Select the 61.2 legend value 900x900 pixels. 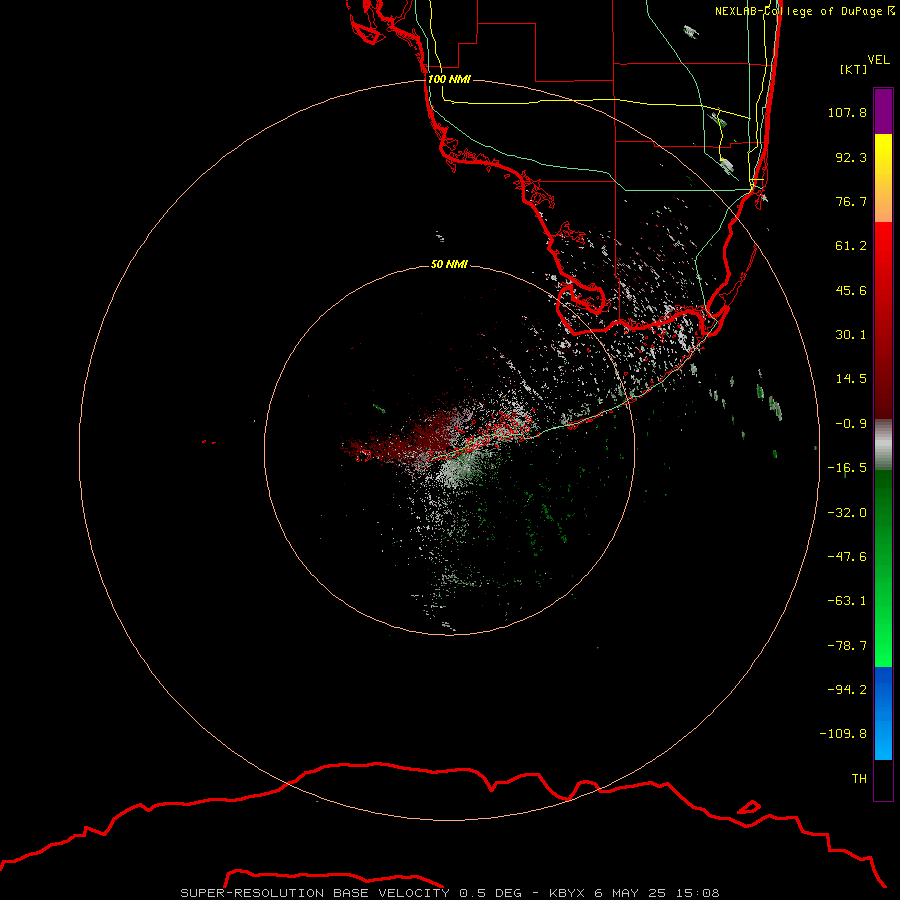click(x=851, y=246)
